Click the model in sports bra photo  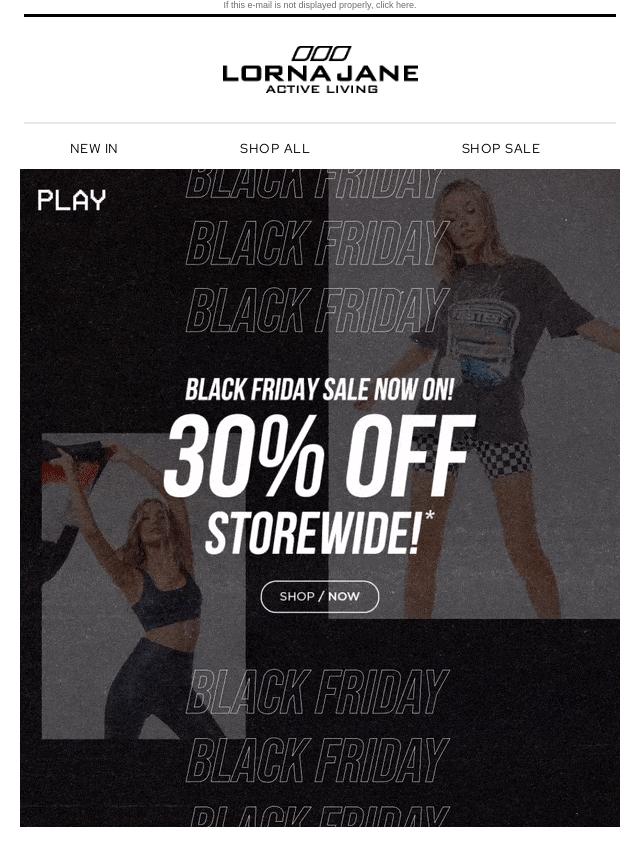point(143,587)
